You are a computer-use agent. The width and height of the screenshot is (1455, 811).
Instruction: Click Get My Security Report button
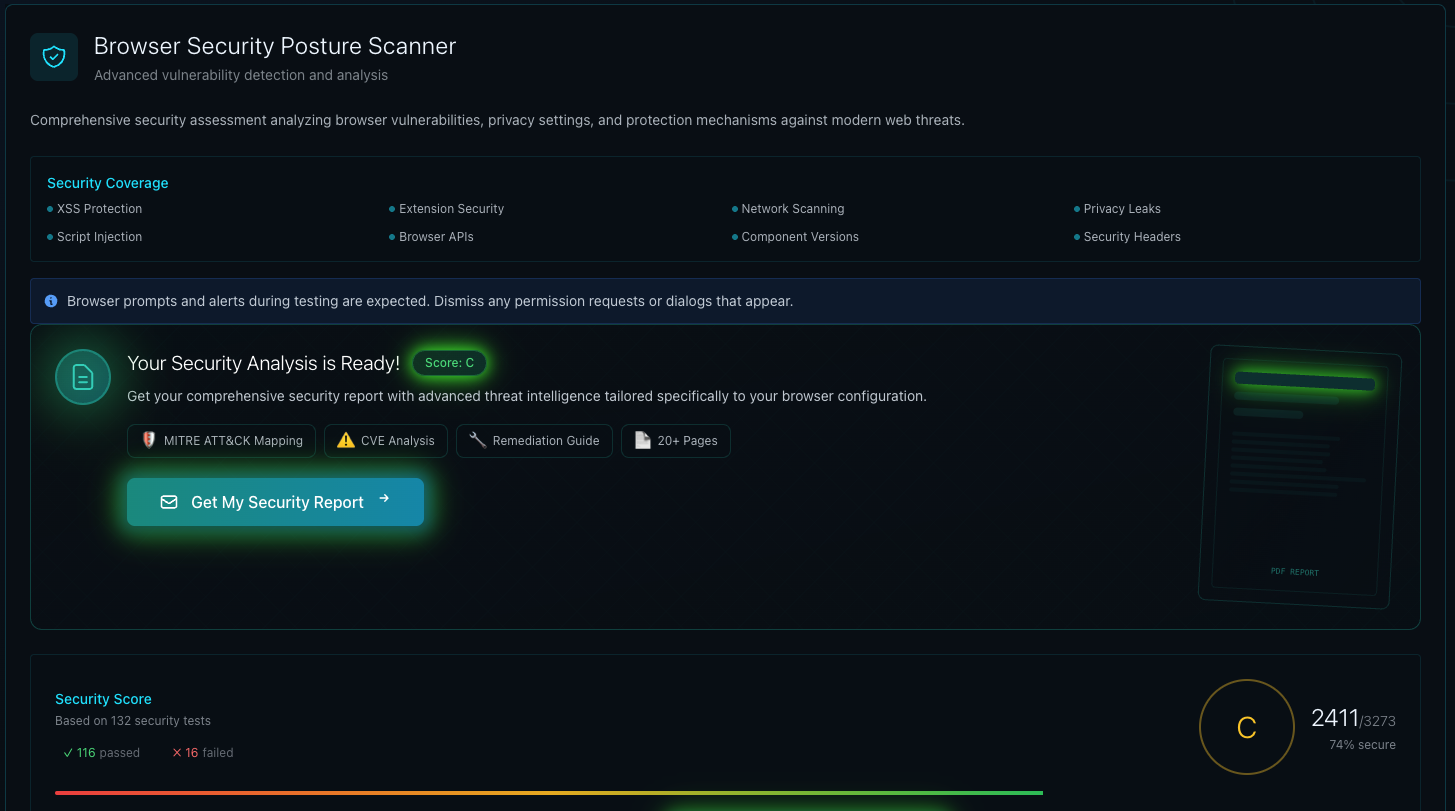[275, 502]
